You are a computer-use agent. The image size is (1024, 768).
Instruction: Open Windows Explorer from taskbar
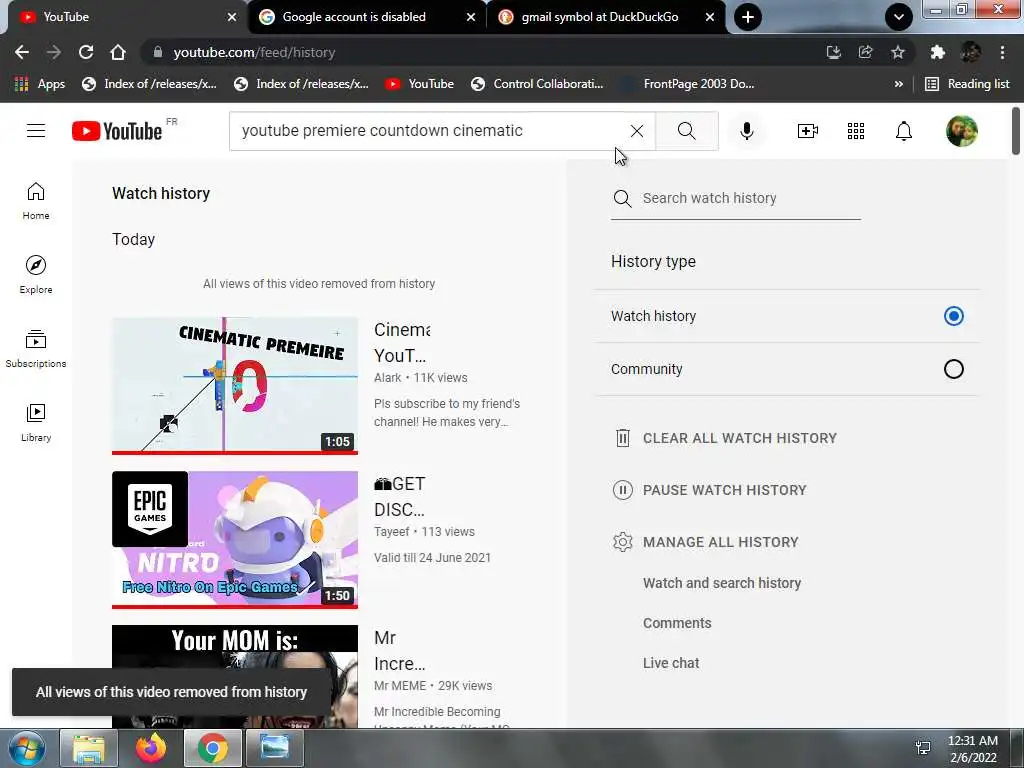[x=89, y=748]
